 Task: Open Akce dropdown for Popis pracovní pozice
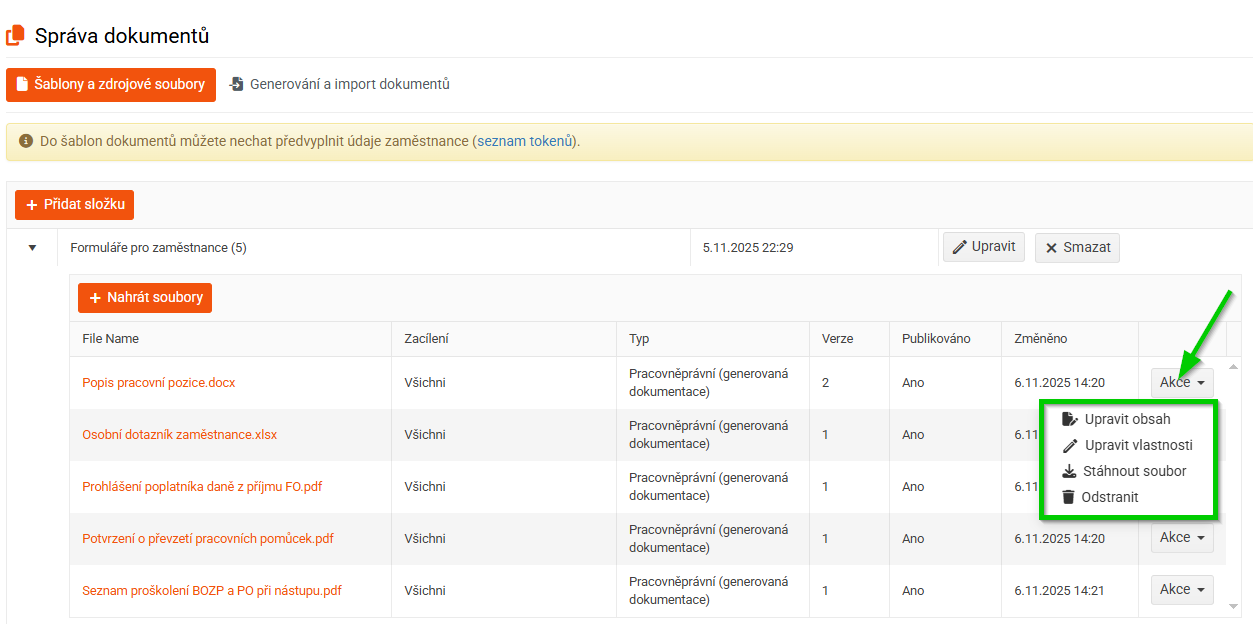(x=1181, y=382)
